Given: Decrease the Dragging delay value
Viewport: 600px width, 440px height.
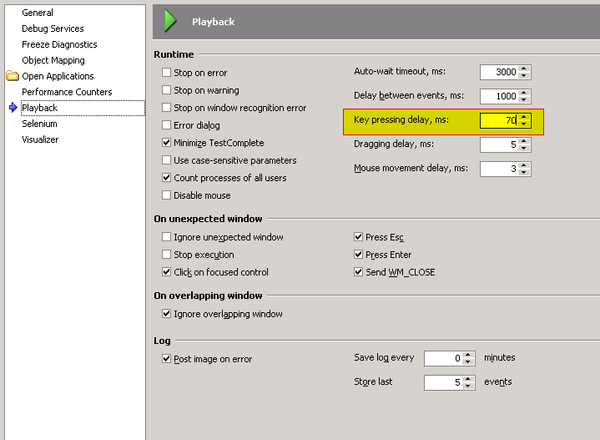Looking at the screenshot, I should click(524, 149).
